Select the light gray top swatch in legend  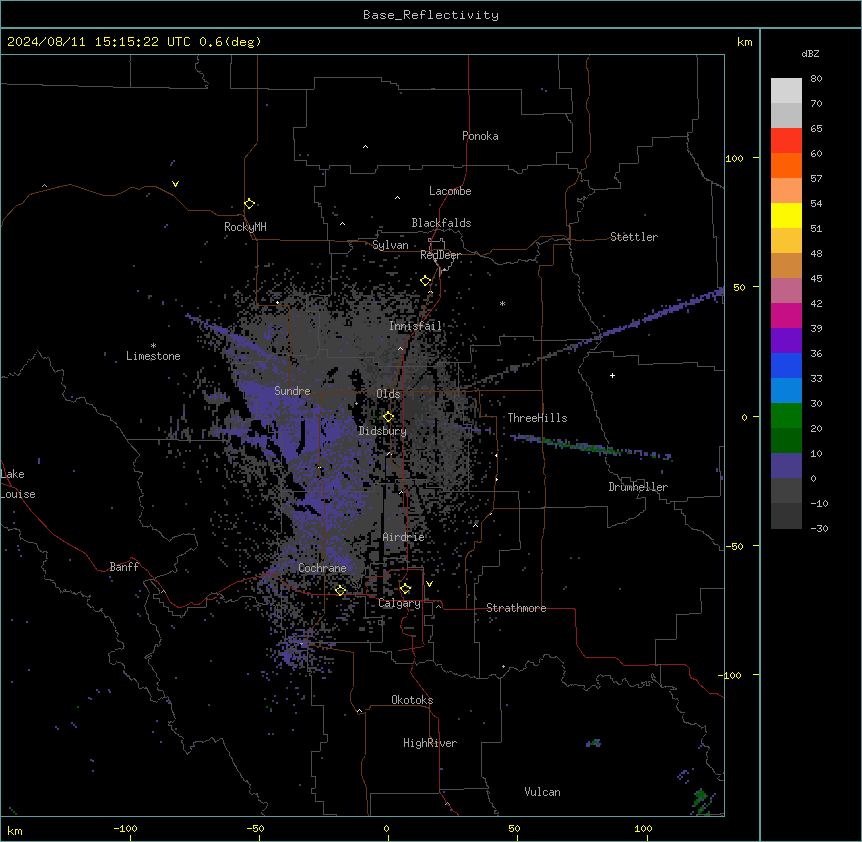[x=786, y=91]
